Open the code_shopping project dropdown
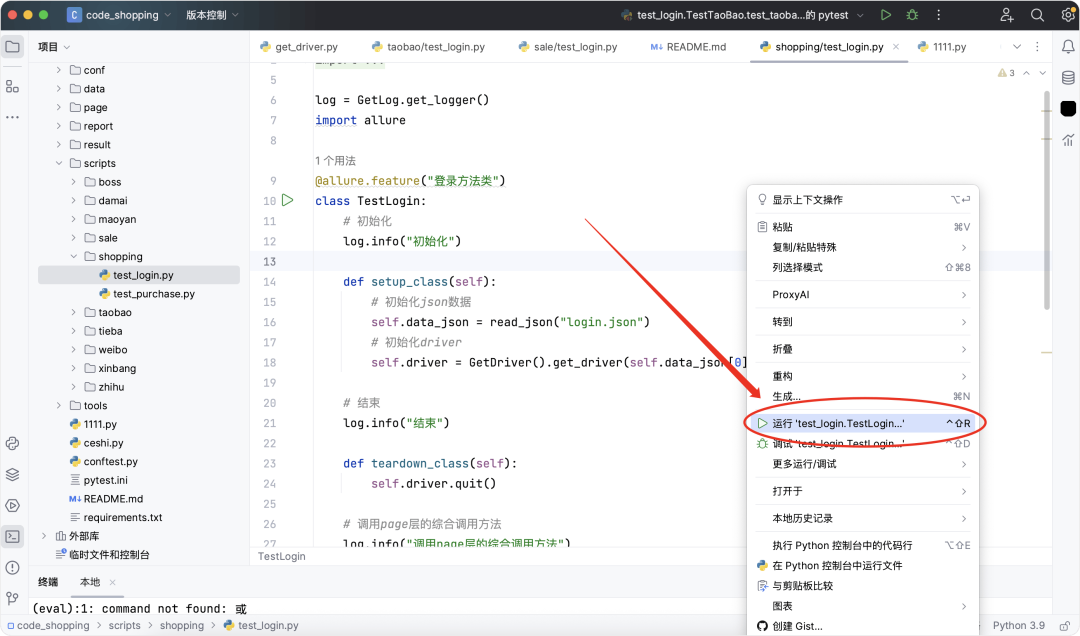Screen dimensions: 1080x636 119,14
